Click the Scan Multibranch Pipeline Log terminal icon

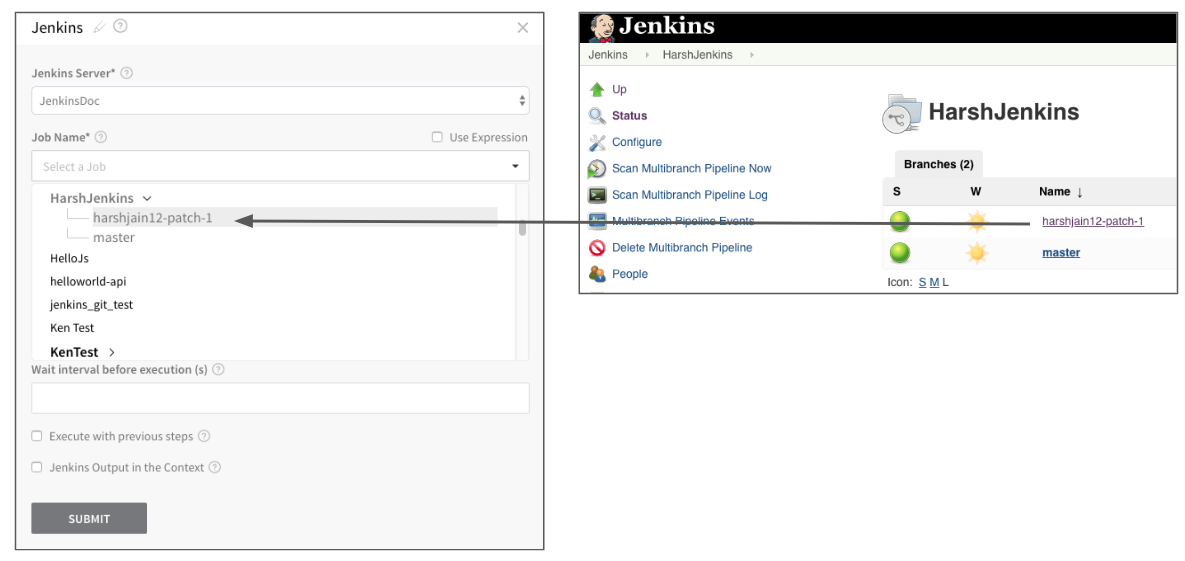coord(597,195)
